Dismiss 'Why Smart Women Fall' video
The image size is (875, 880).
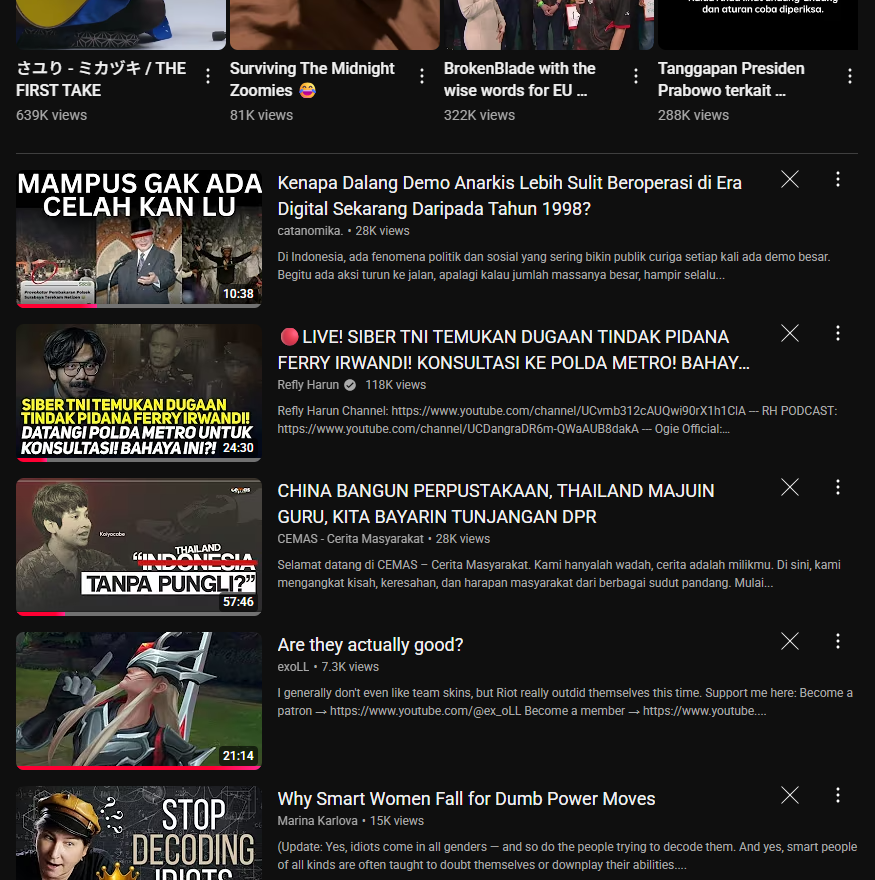click(x=790, y=796)
